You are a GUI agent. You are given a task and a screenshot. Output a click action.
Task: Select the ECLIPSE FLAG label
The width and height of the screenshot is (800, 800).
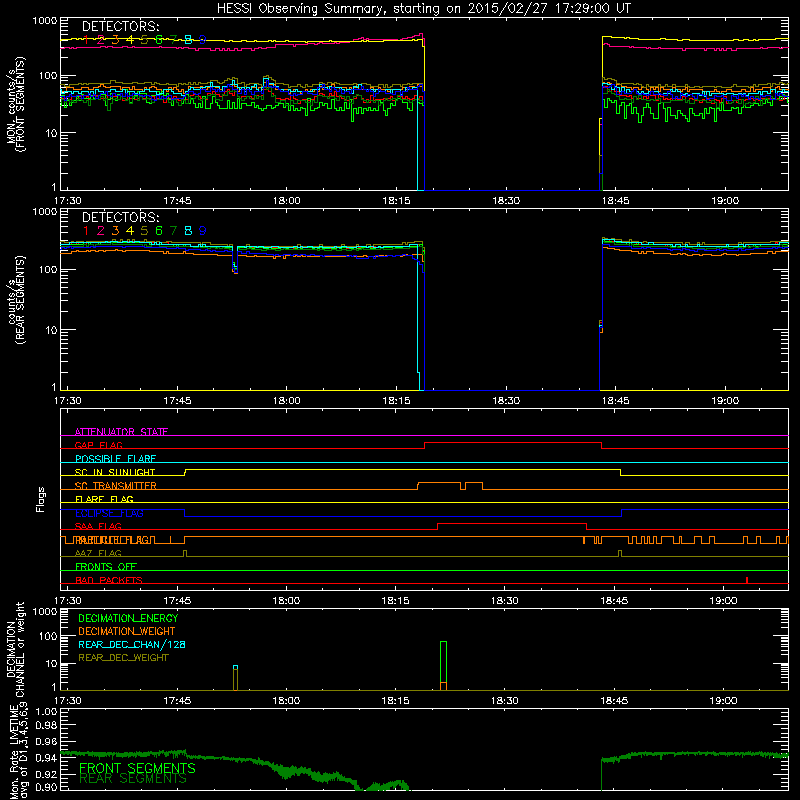[109, 513]
